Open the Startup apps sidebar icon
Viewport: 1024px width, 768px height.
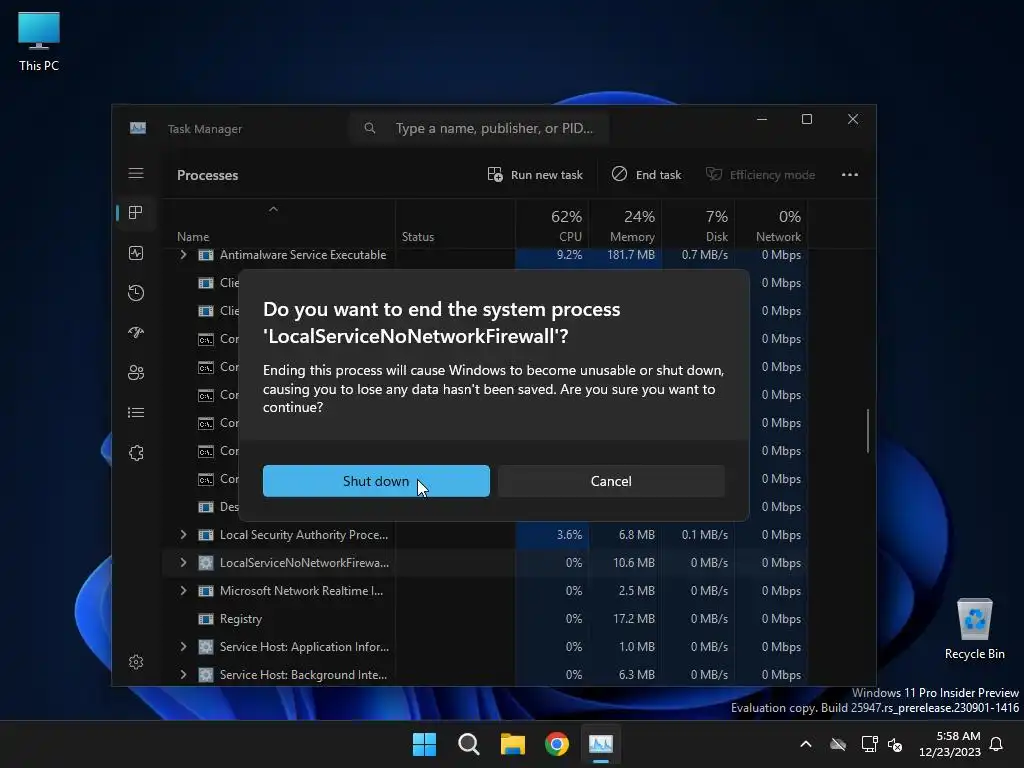click(136, 332)
